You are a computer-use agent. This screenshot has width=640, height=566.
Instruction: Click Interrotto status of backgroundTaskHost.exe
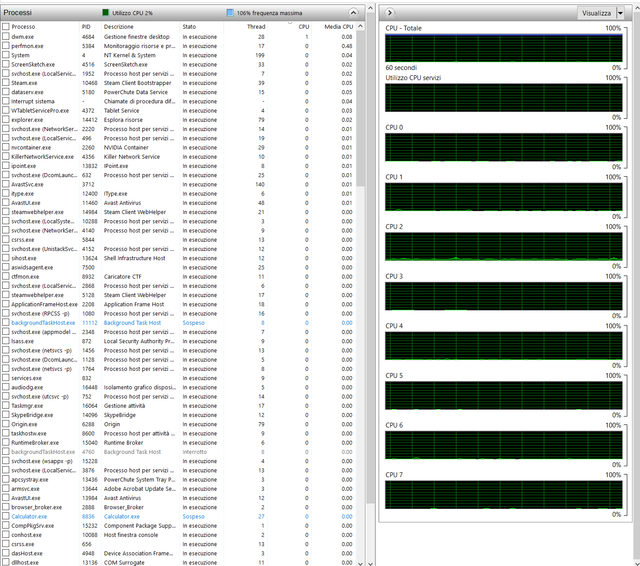tap(195, 452)
